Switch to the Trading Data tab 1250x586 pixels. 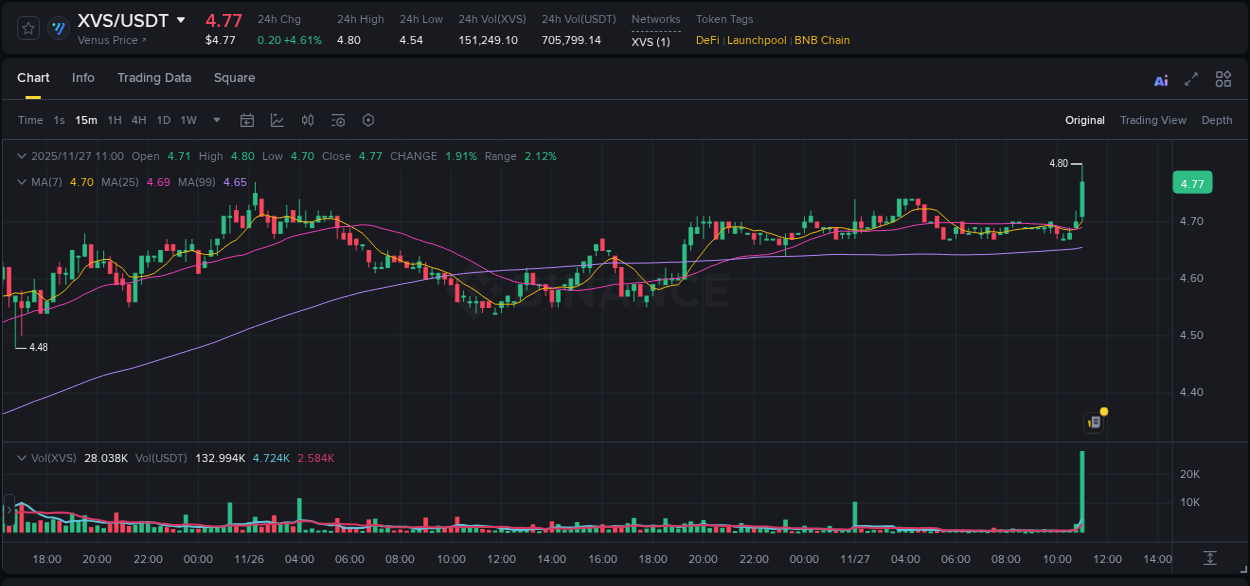click(154, 77)
